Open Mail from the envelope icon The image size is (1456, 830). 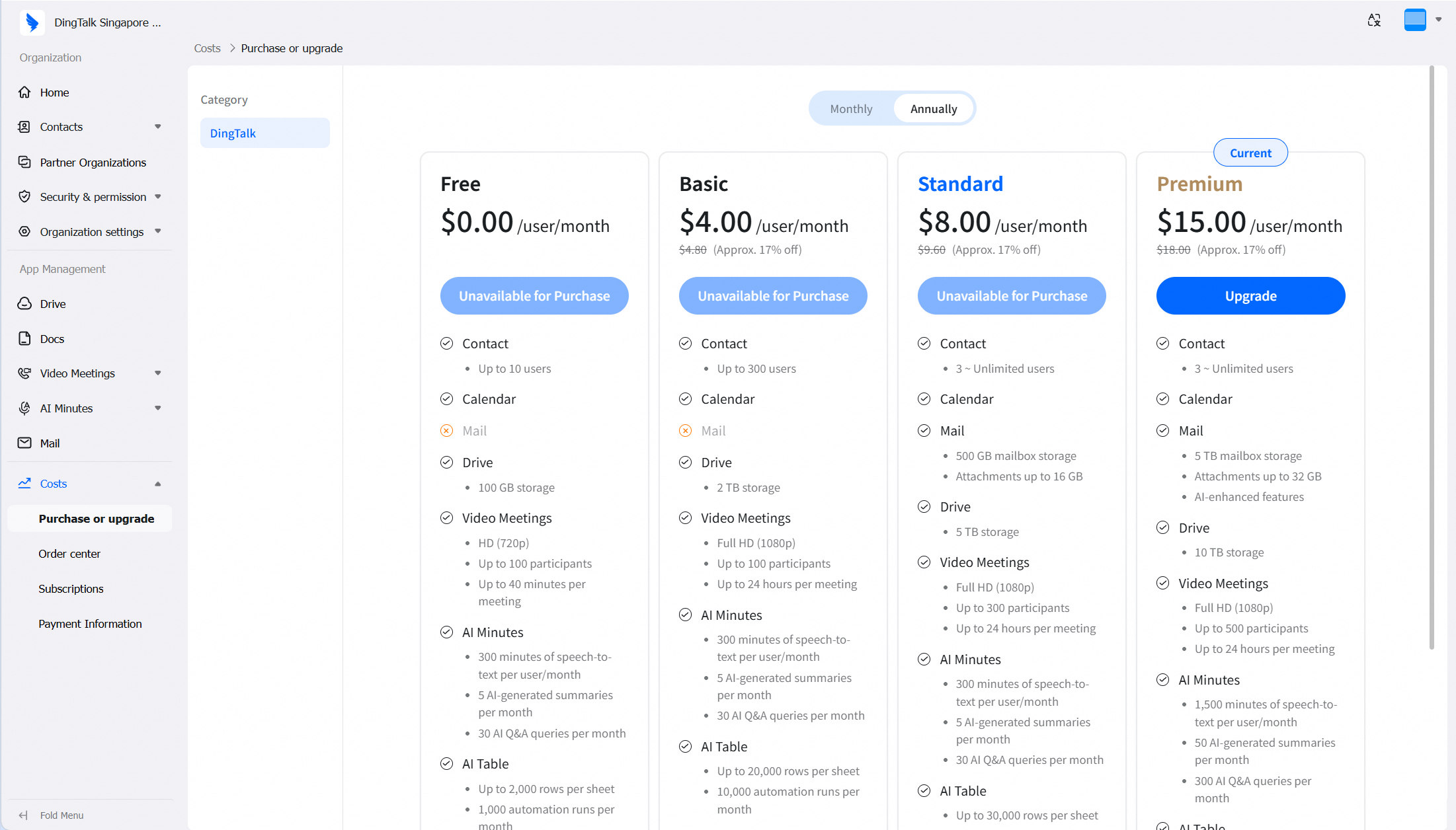pyautogui.click(x=24, y=443)
